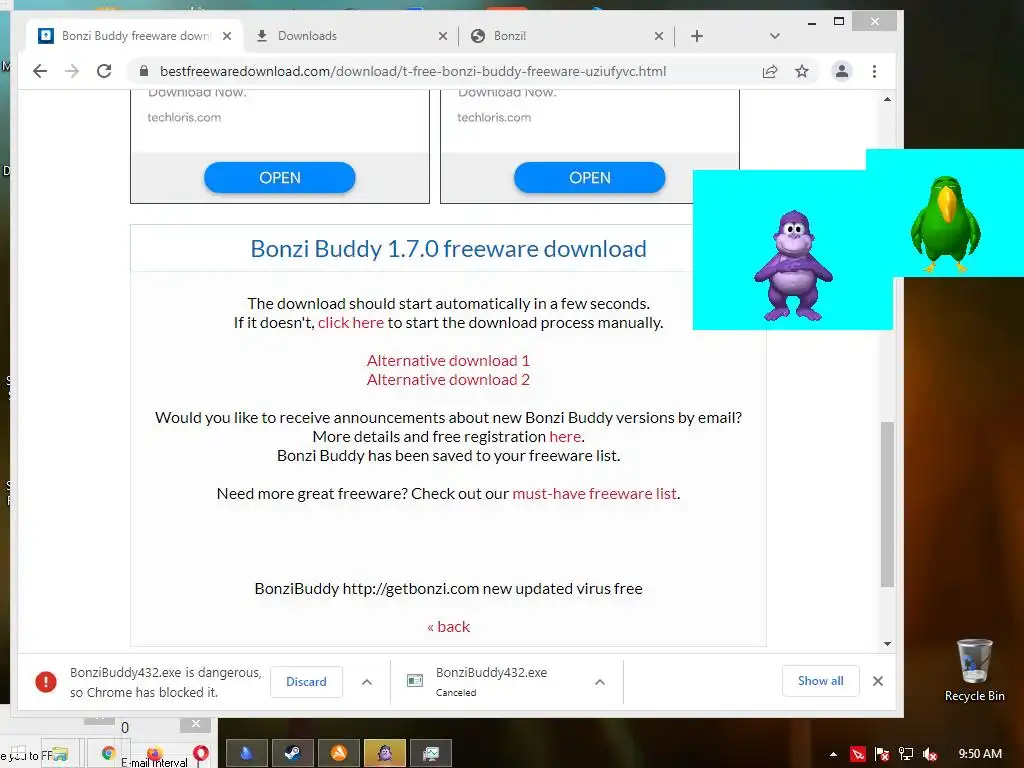The width and height of the screenshot is (1024, 768).
Task: Open the Chrome profile avatar
Action: (x=842, y=71)
